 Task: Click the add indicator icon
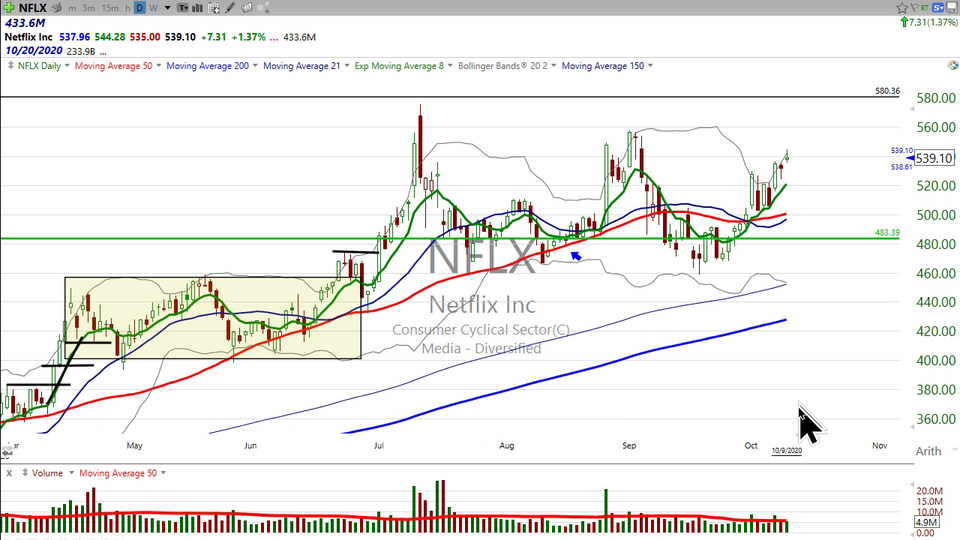tap(214, 8)
